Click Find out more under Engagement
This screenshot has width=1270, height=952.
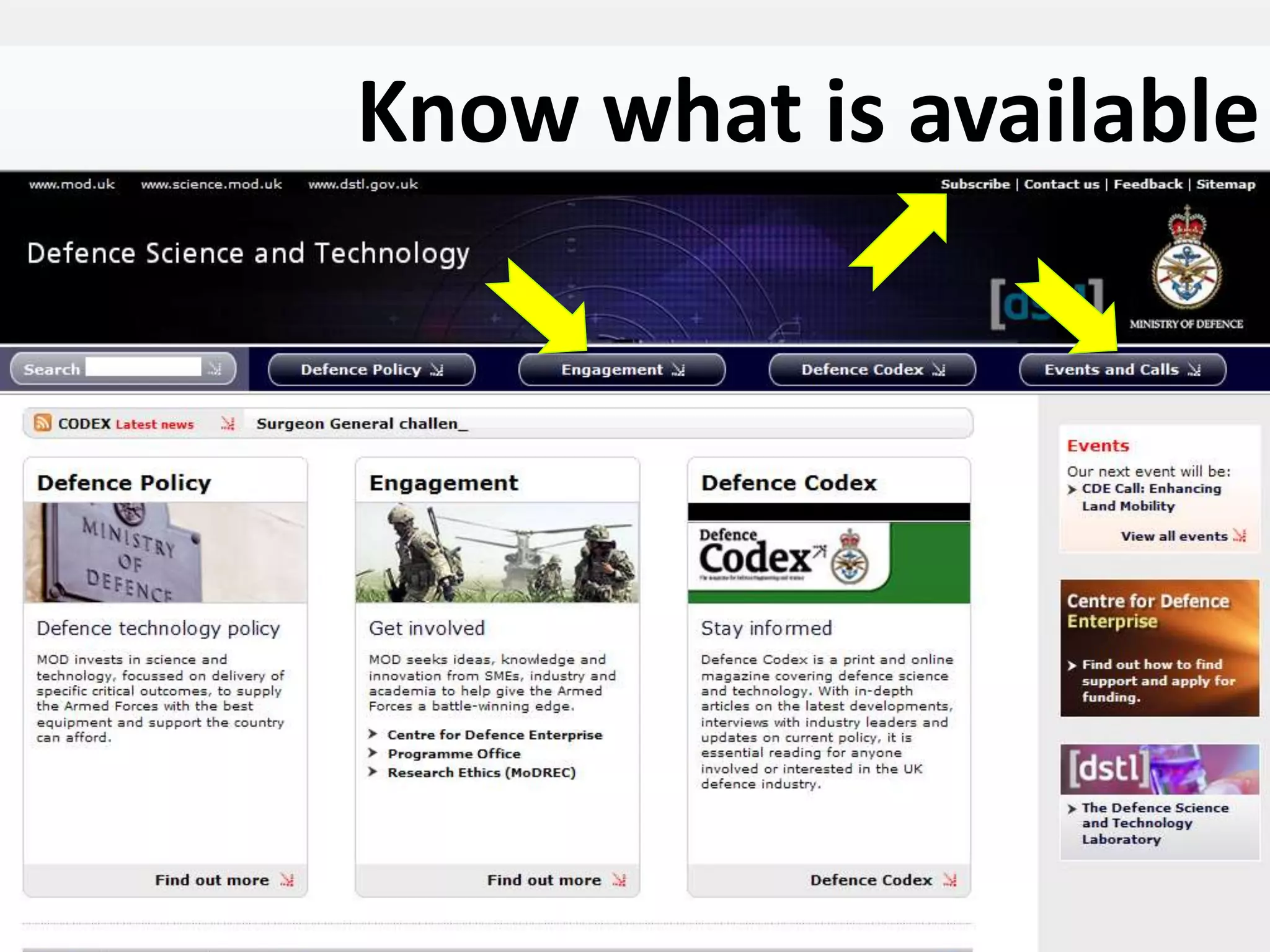(x=544, y=880)
